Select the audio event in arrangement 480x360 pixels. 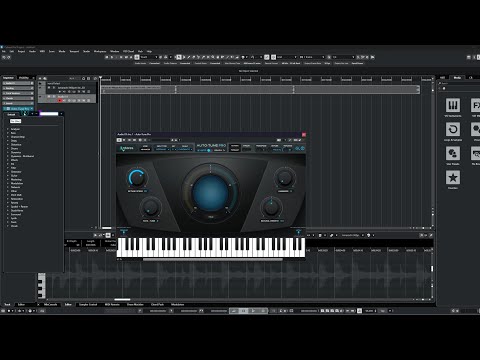260,89
